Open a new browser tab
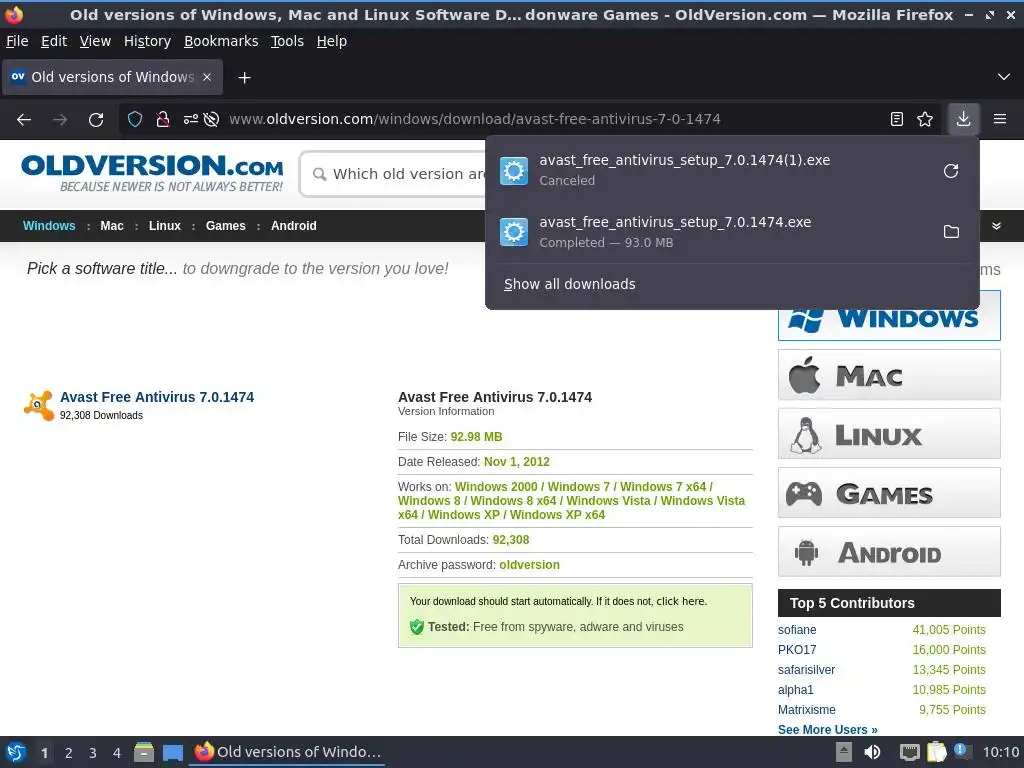Image resolution: width=1024 pixels, height=768 pixels. [244, 78]
